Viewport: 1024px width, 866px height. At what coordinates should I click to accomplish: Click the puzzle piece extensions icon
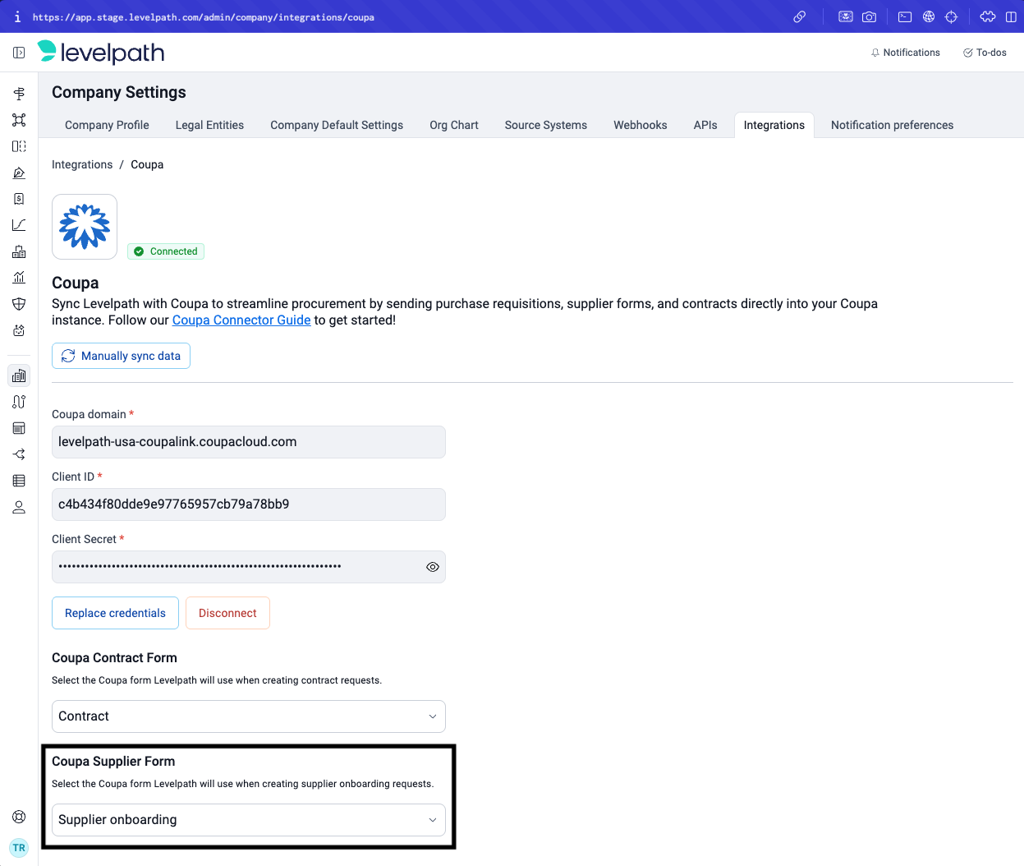[x=987, y=17]
